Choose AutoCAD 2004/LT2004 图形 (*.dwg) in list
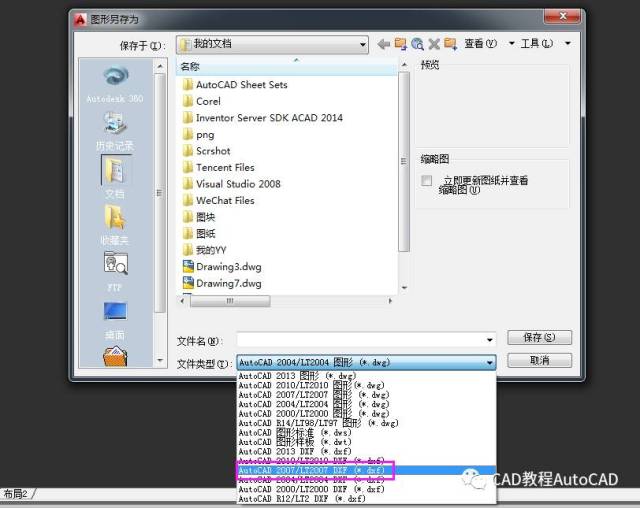This screenshot has width=640, height=508. pyautogui.click(x=367, y=404)
